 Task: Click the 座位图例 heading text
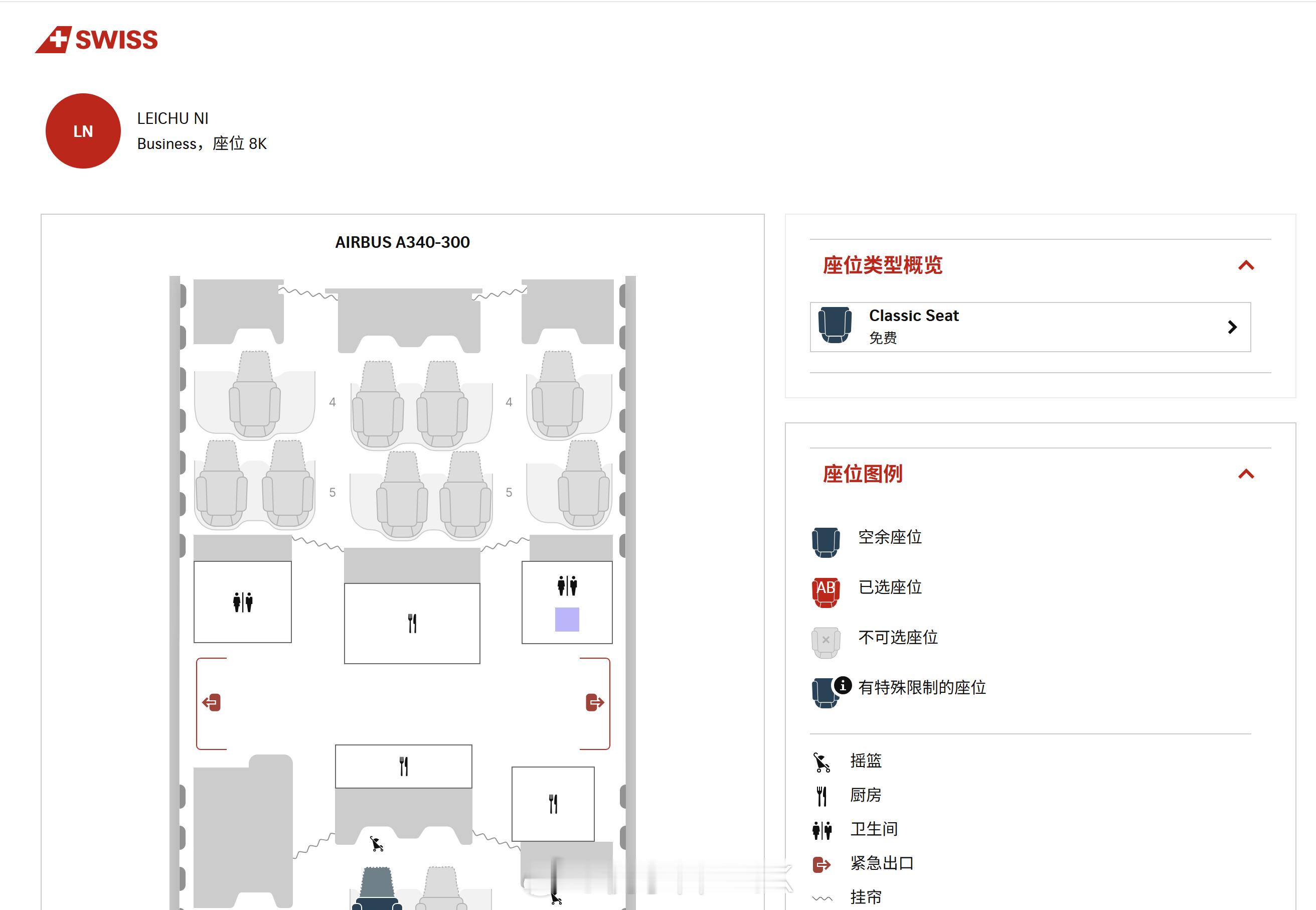point(862,474)
